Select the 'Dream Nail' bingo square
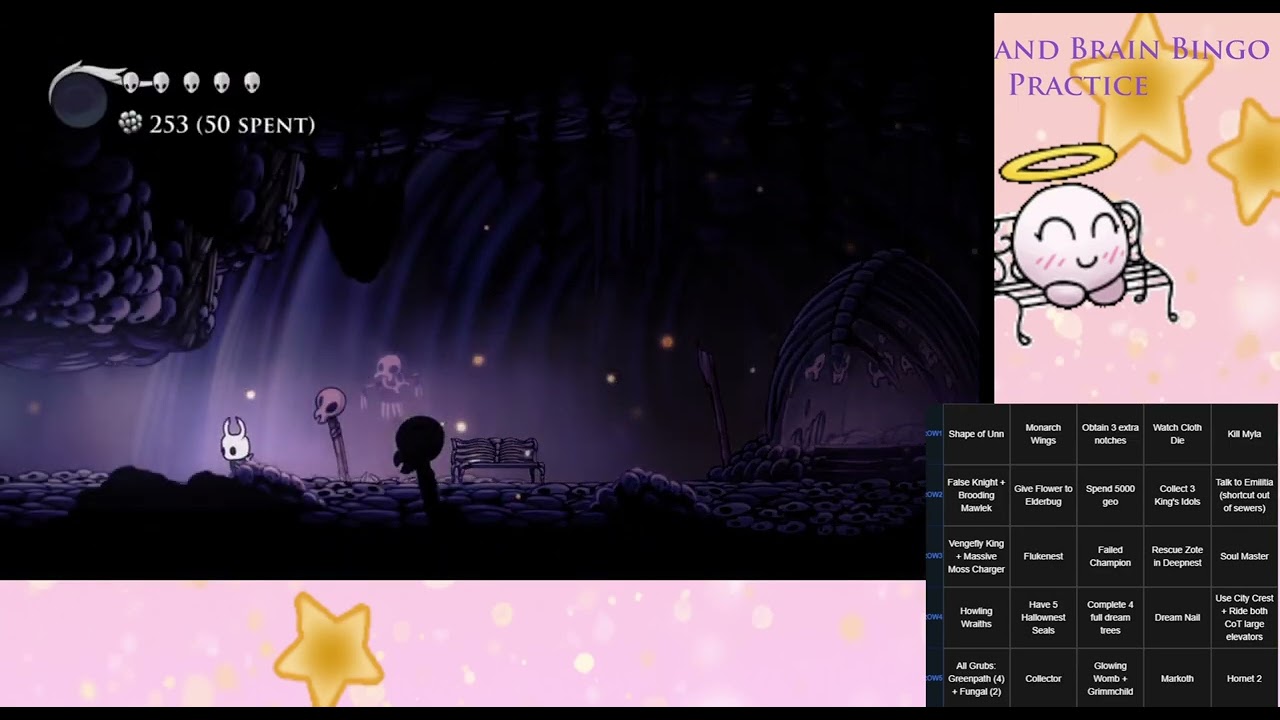 1177,618
